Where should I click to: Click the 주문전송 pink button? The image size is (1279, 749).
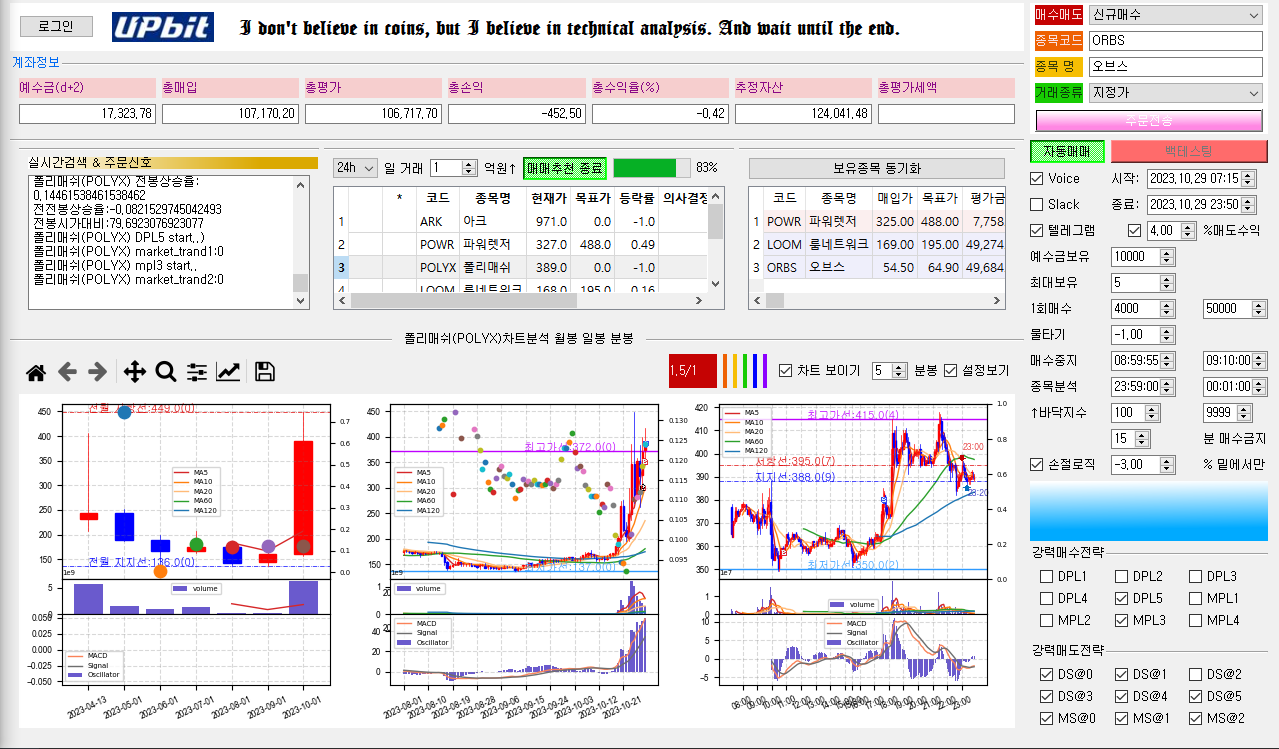1149,121
